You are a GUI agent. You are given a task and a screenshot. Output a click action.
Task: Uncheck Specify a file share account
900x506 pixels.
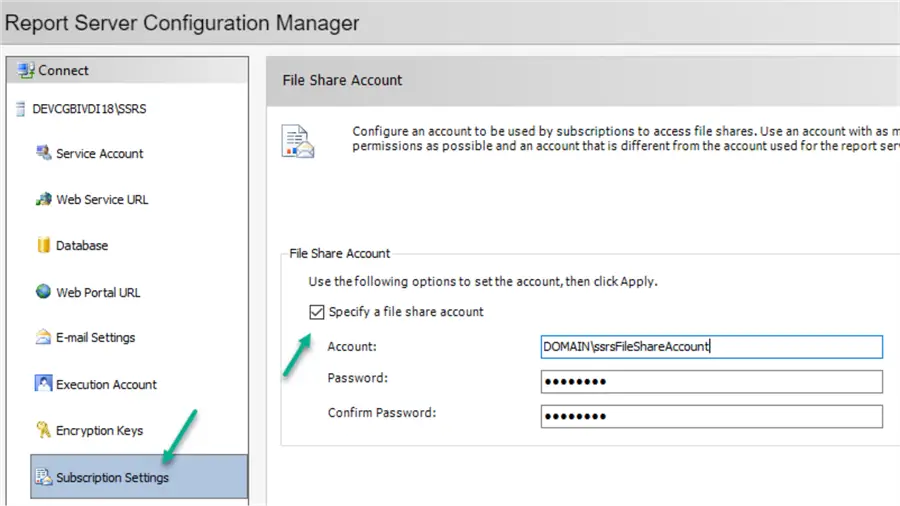tap(317, 312)
